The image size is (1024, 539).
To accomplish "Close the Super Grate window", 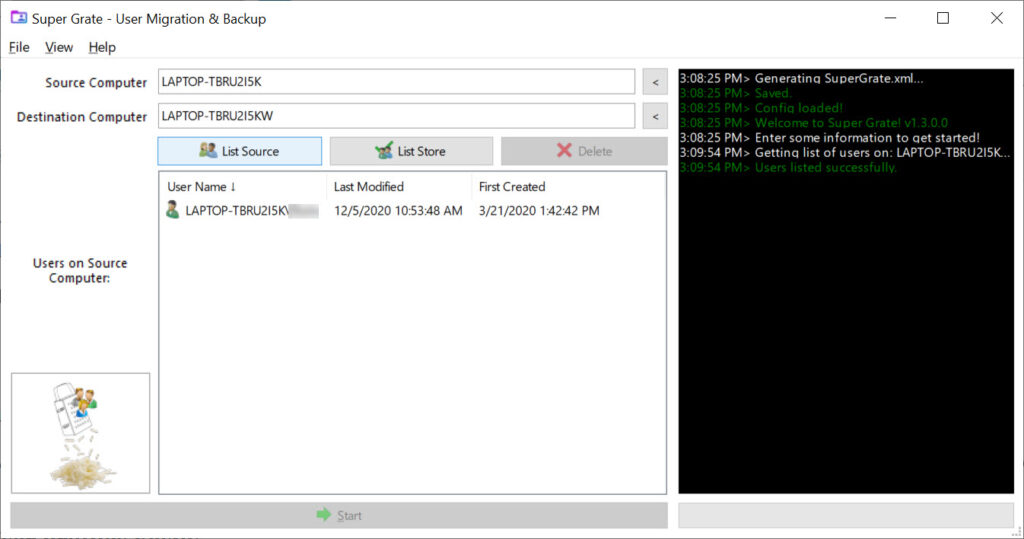I will pos(997,18).
